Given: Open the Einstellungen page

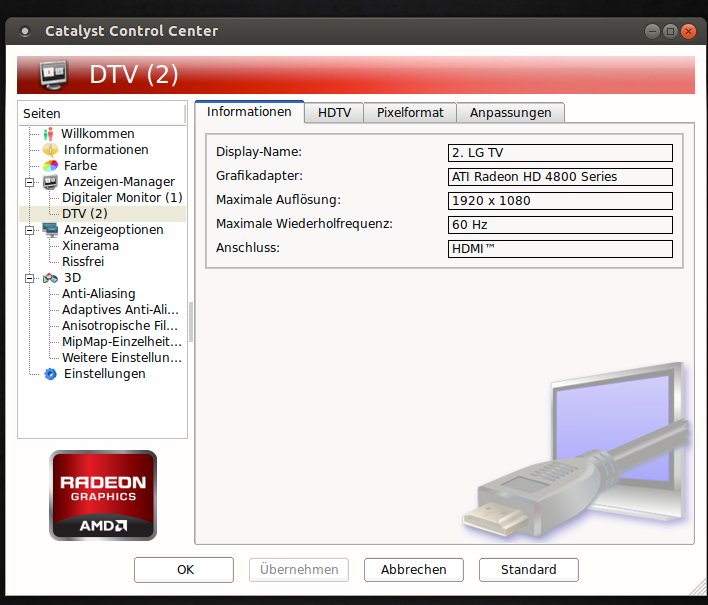Looking at the screenshot, I should point(105,374).
